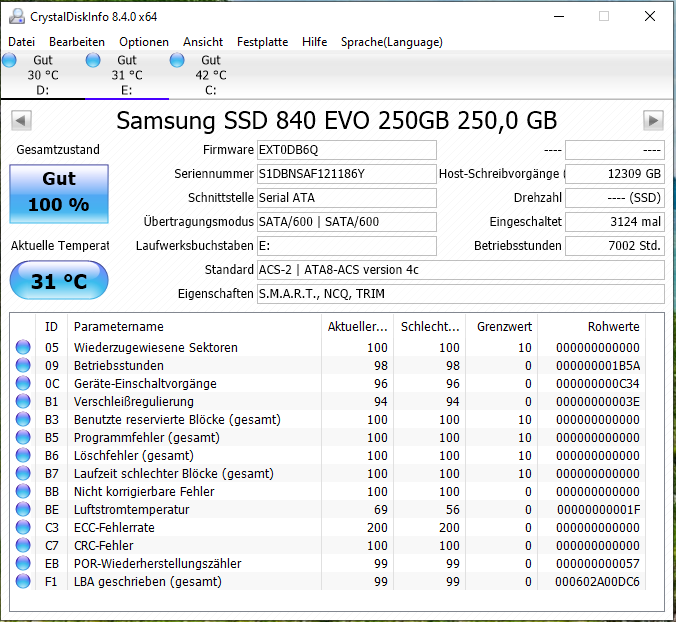Click blue status orb for drive C:
The image size is (676, 622).
pos(177,60)
